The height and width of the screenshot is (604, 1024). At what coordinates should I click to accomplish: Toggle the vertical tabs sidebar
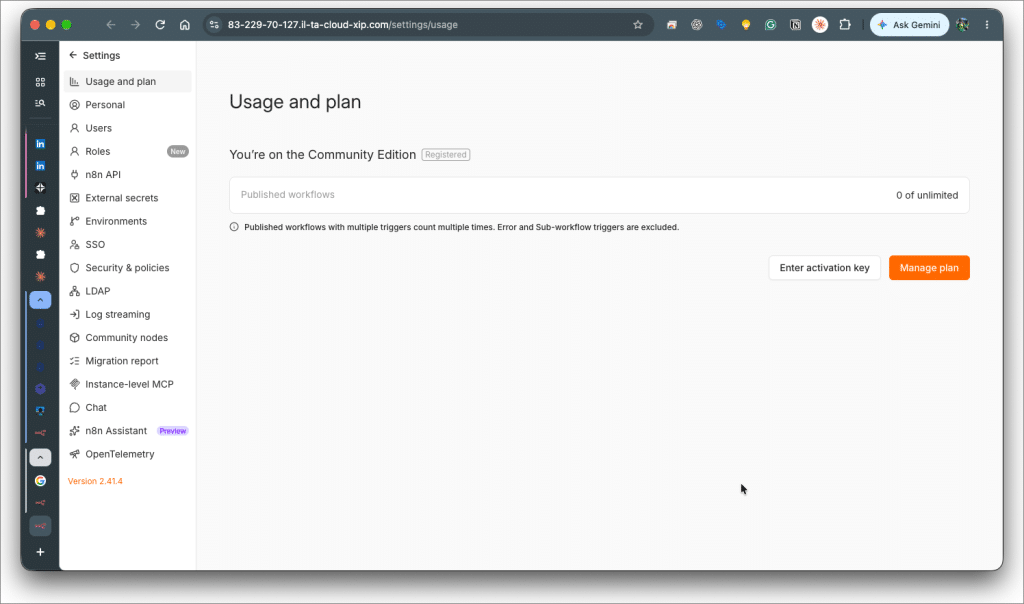click(40, 56)
